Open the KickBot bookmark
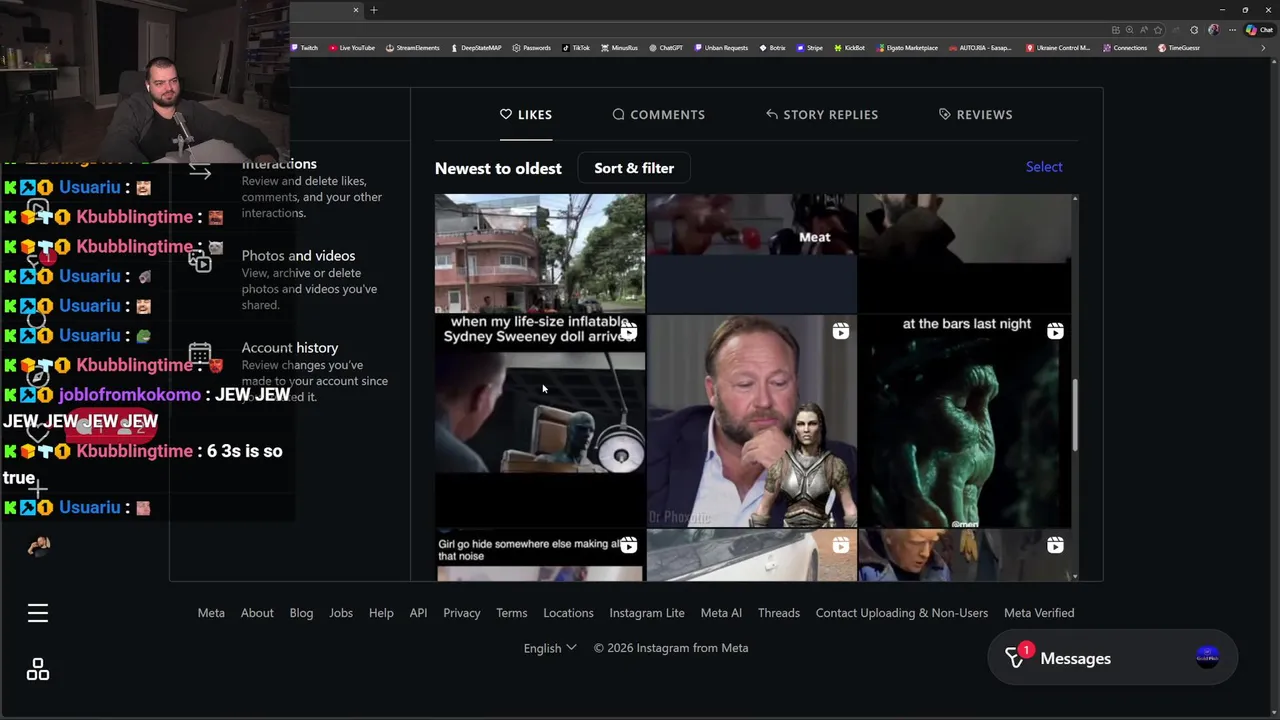This screenshot has width=1280, height=720. (849, 48)
